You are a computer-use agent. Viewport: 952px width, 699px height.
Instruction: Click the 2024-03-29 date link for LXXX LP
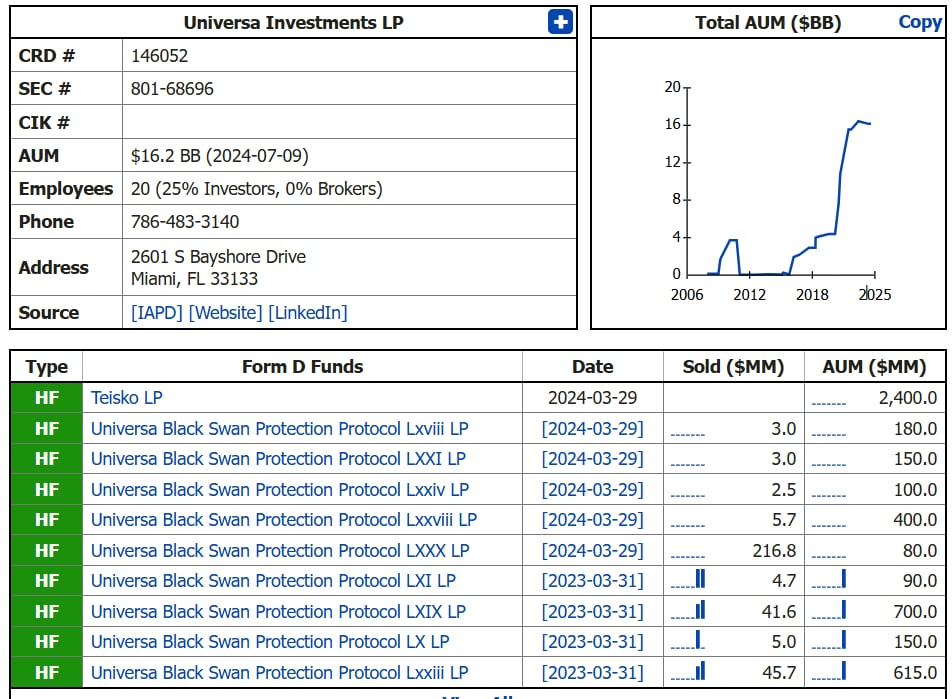point(593,551)
